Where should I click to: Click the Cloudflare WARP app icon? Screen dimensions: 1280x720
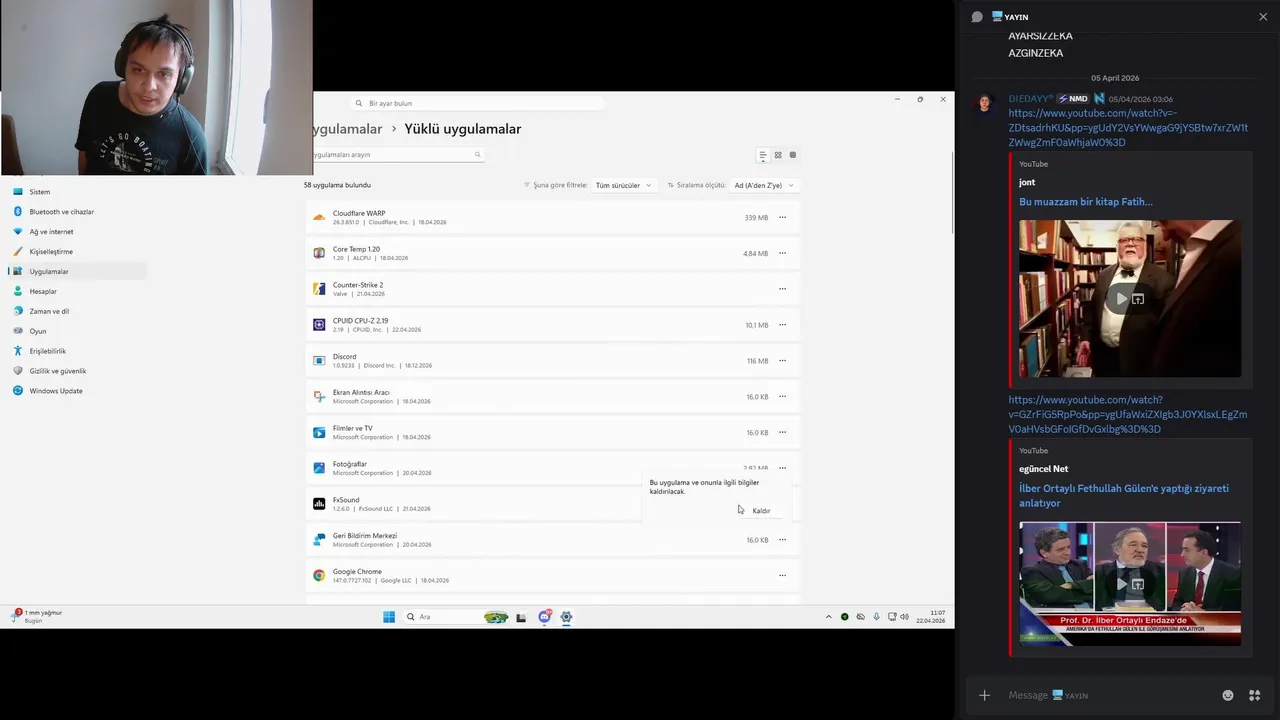[319, 217]
